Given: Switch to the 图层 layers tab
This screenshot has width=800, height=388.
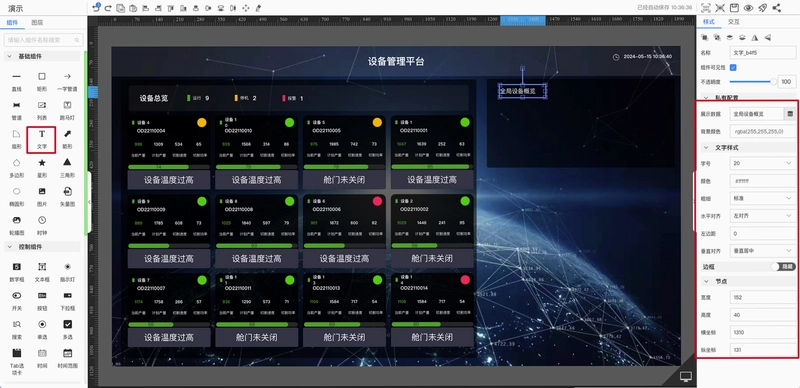Looking at the screenshot, I should click(x=37, y=23).
